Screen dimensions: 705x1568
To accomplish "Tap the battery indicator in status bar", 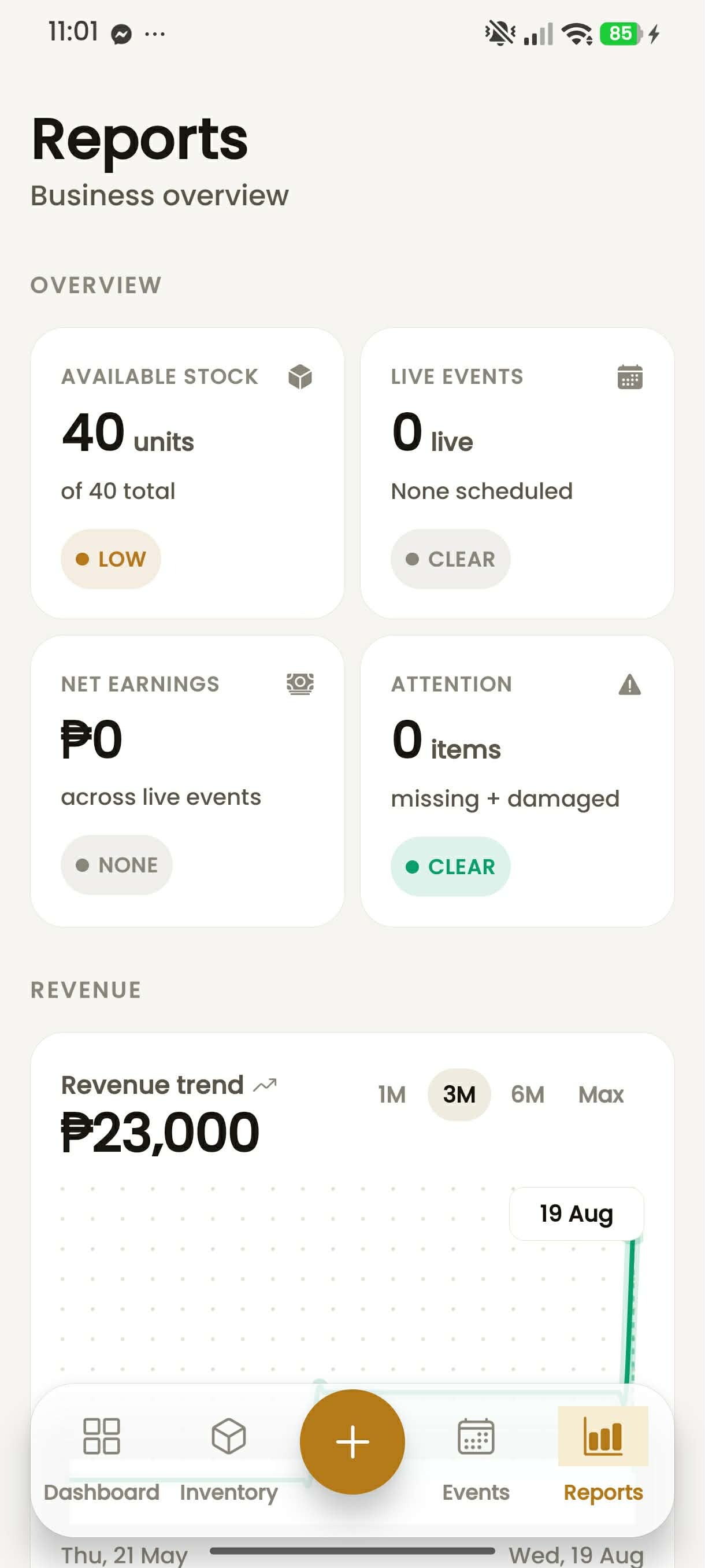I will (621, 34).
